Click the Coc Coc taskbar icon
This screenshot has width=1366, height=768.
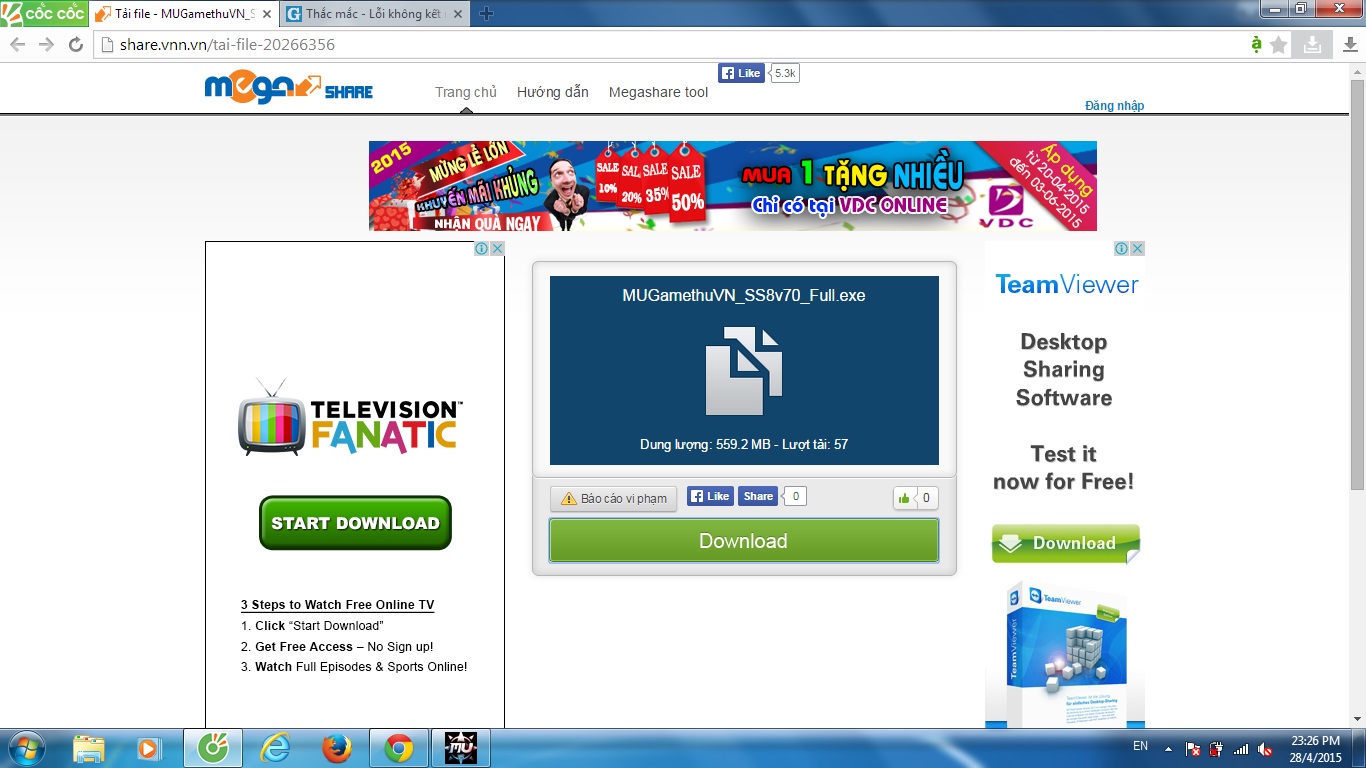pyautogui.click(x=212, y=748)
